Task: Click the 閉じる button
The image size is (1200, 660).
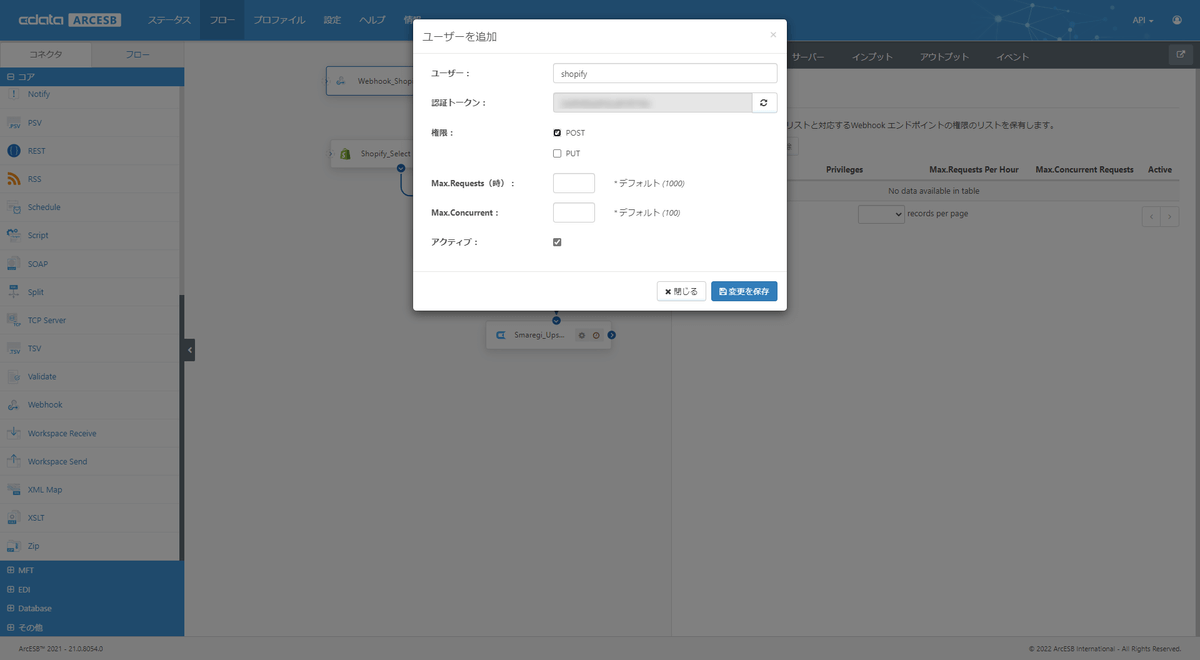Action: click(681, 291)
